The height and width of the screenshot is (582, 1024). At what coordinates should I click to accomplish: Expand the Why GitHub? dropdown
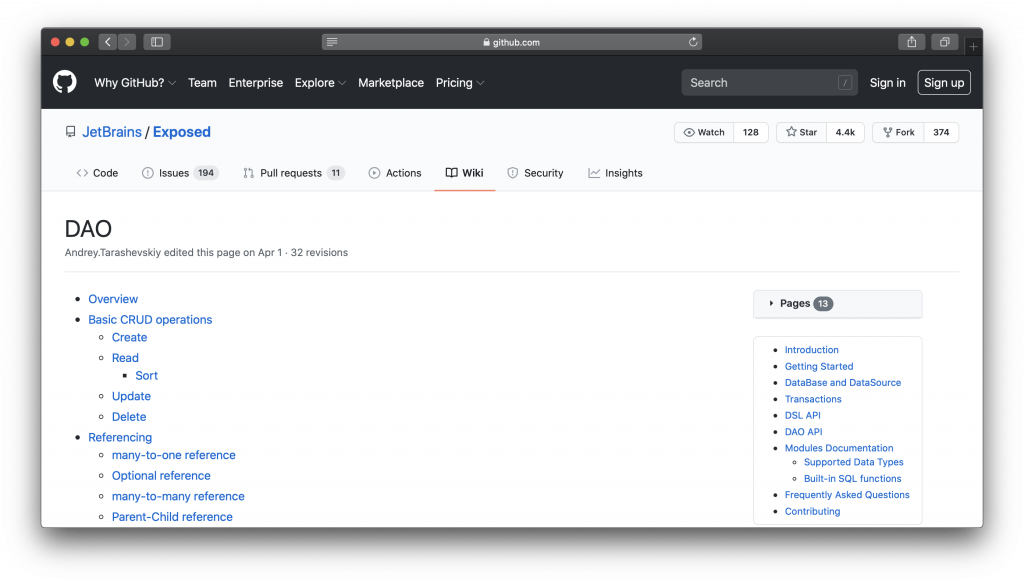[135, 83]
